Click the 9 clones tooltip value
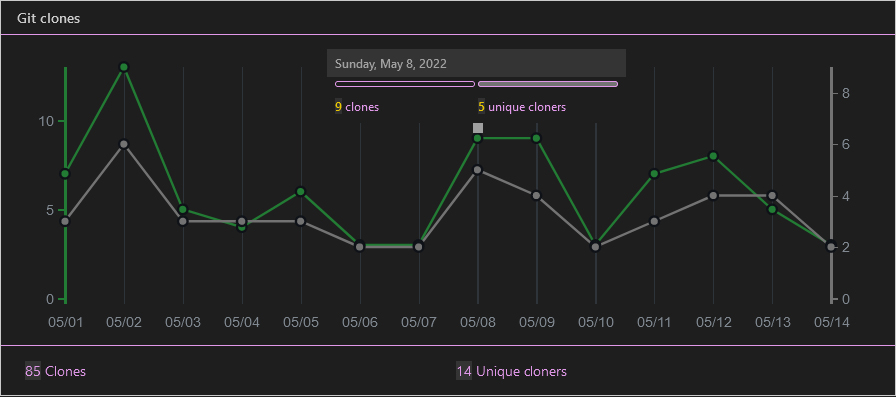The image size is (896, 397). 357,107
